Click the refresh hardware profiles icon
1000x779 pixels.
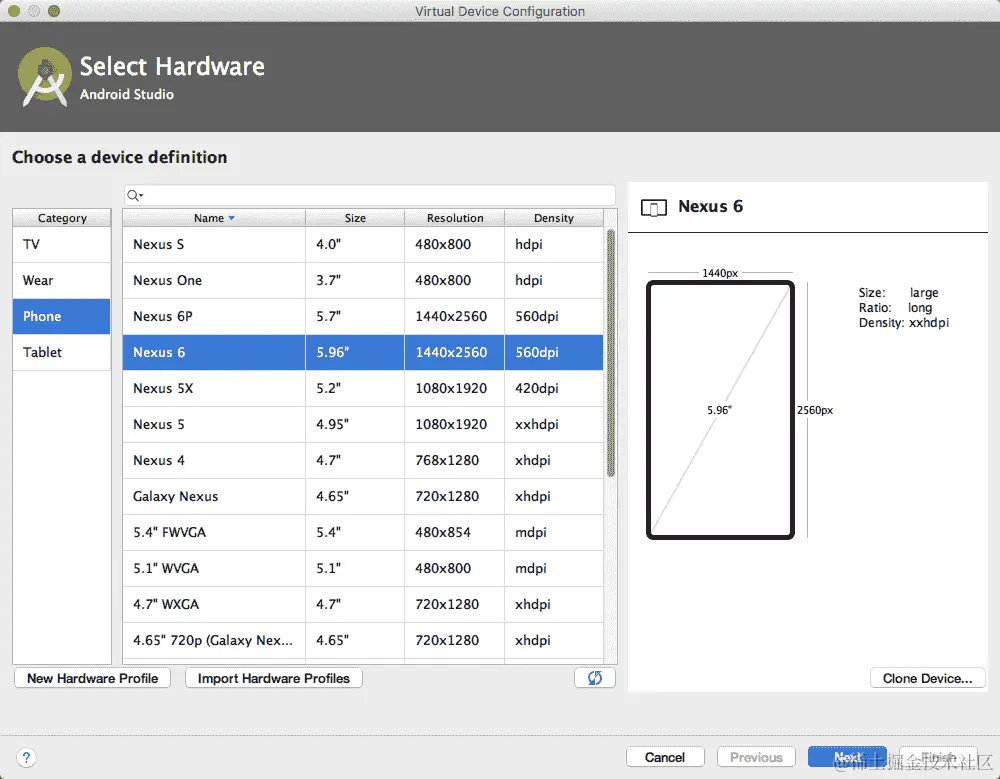pos(594,678)
